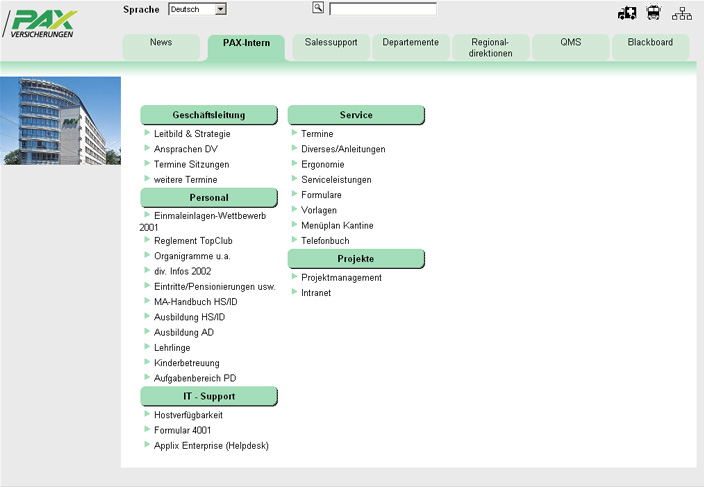Go to the Departemente tab
The width and height of the screenshot is (704, 487).
(410, 47)
